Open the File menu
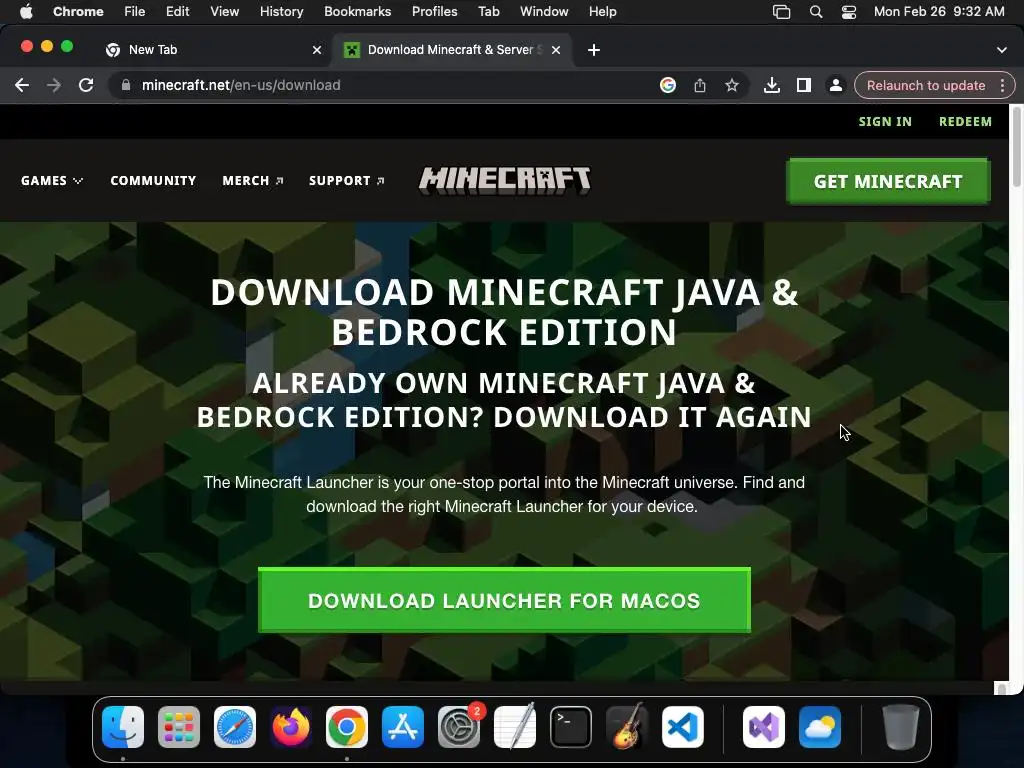 [x=135, y=11]
